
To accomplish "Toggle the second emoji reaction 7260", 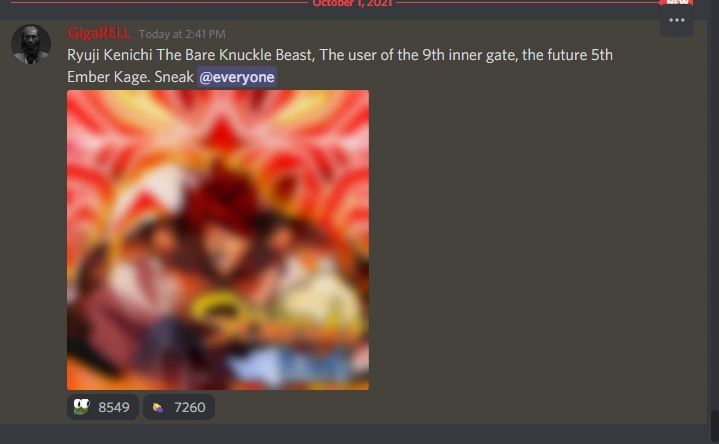I will pos(179,407).
